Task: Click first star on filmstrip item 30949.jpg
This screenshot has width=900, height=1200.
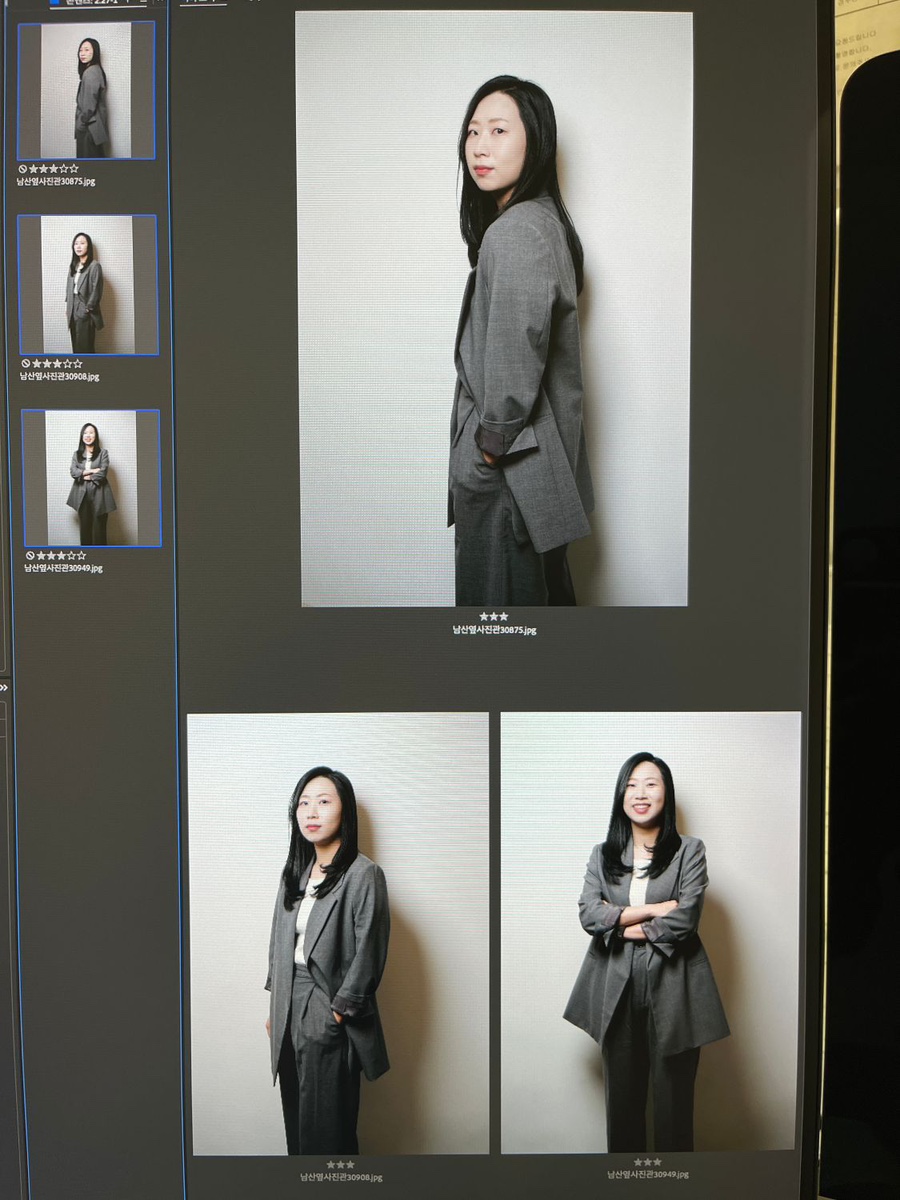Action: point(41,555)
